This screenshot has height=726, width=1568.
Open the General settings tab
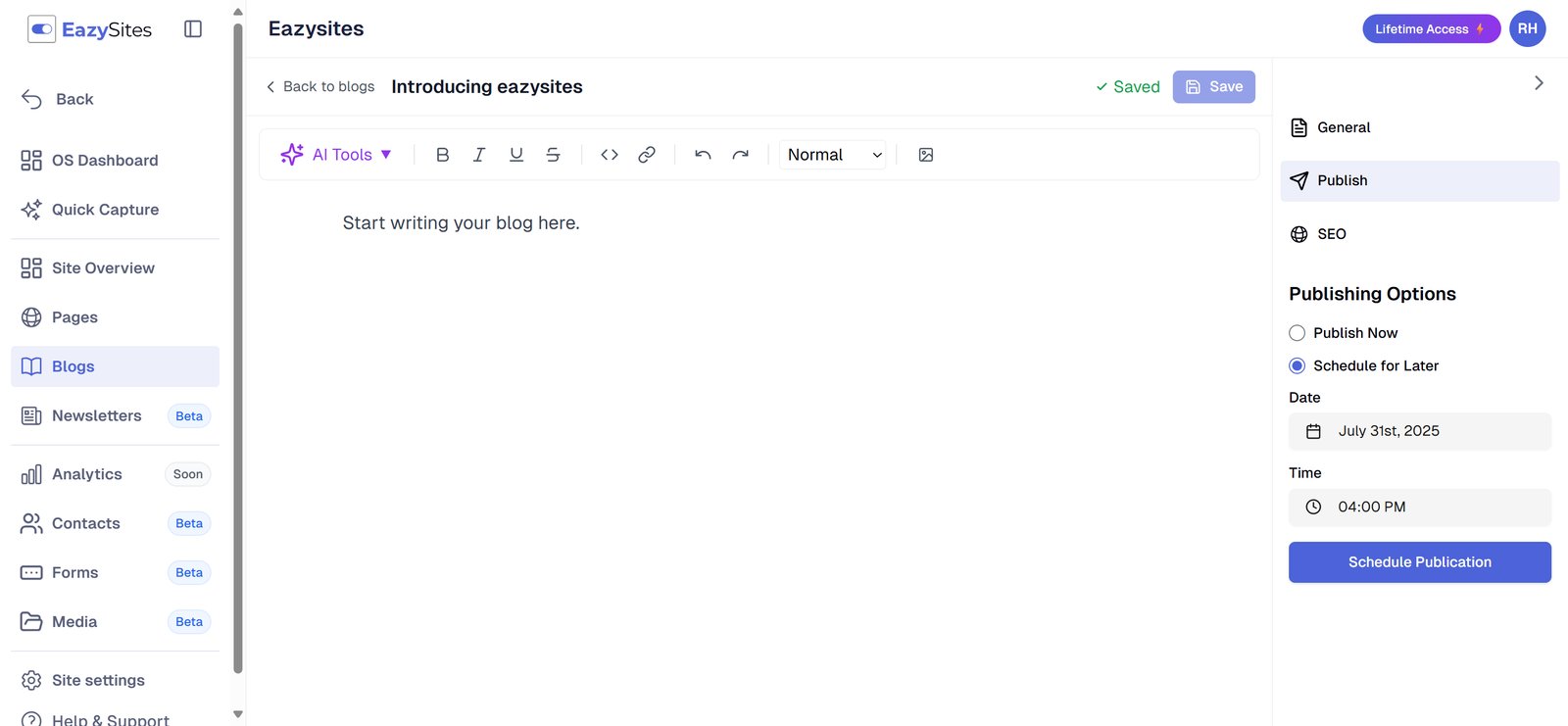pos(1420,127)
